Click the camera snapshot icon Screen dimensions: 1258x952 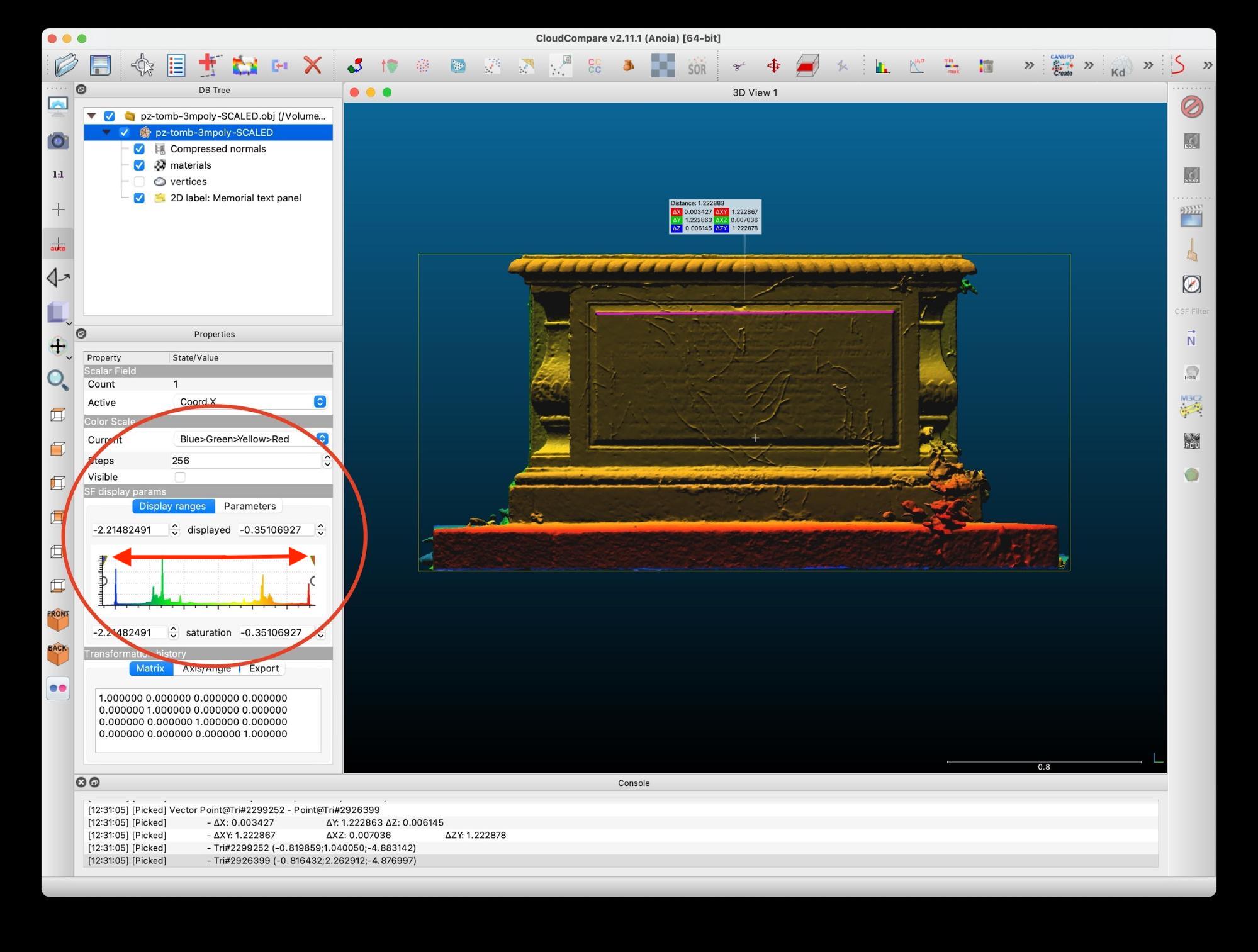point(58,141)
